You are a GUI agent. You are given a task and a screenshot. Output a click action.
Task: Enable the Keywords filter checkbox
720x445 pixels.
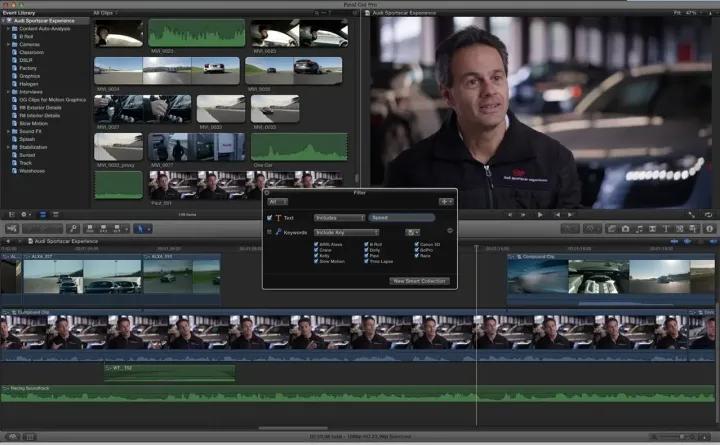coord(270,231)
